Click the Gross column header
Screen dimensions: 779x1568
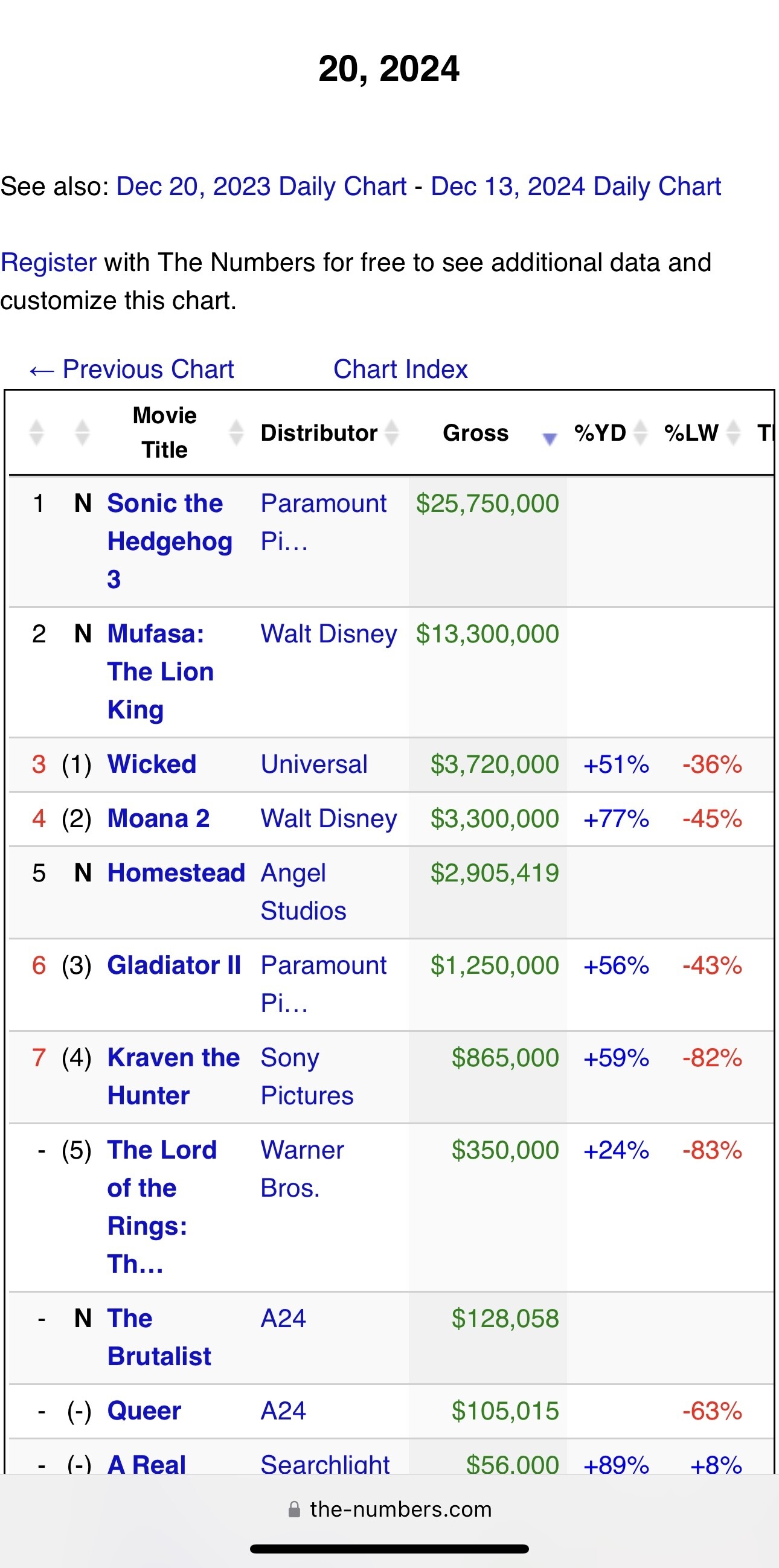475,433
